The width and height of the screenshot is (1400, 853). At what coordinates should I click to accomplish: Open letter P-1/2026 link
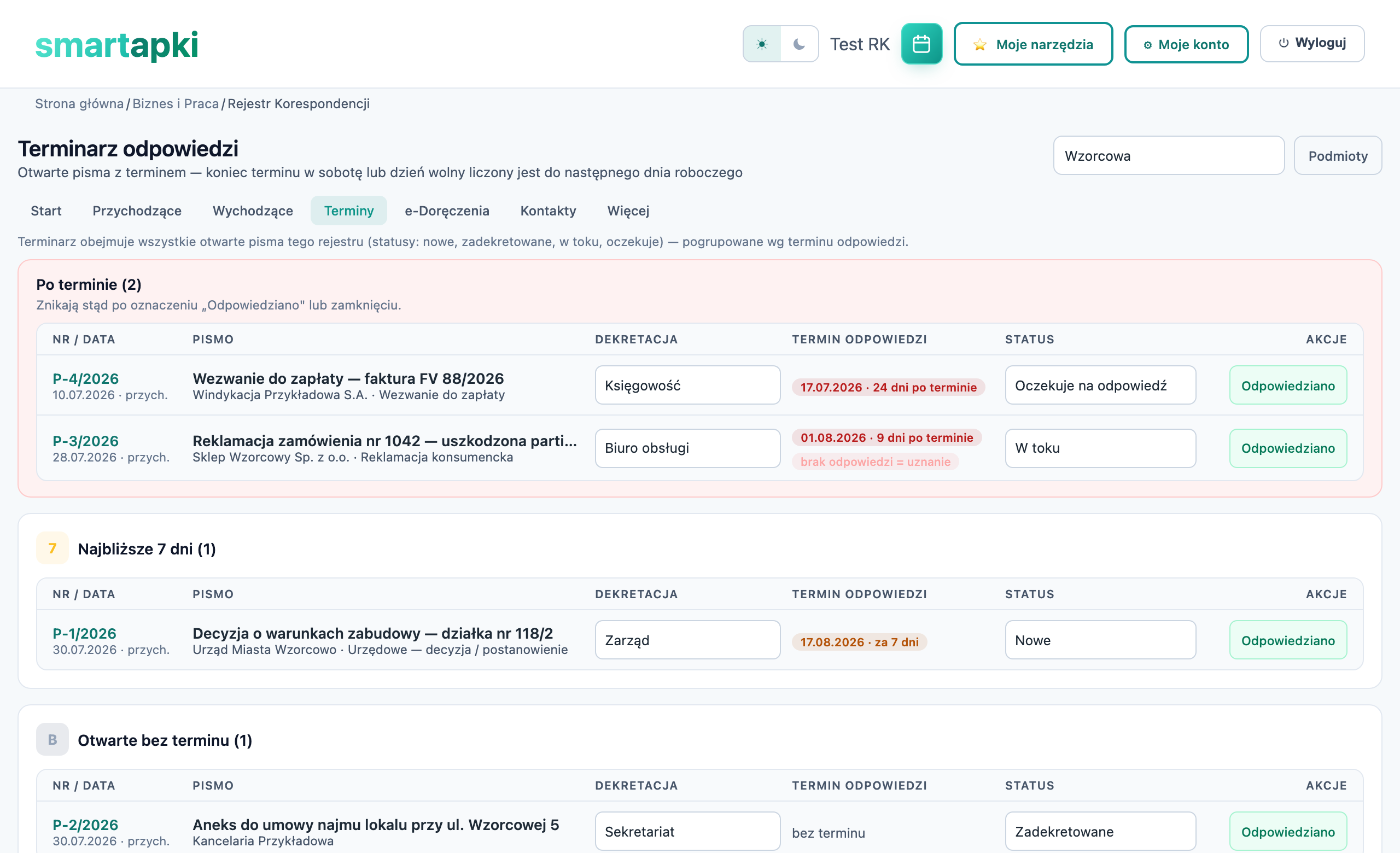click(84, 633)
